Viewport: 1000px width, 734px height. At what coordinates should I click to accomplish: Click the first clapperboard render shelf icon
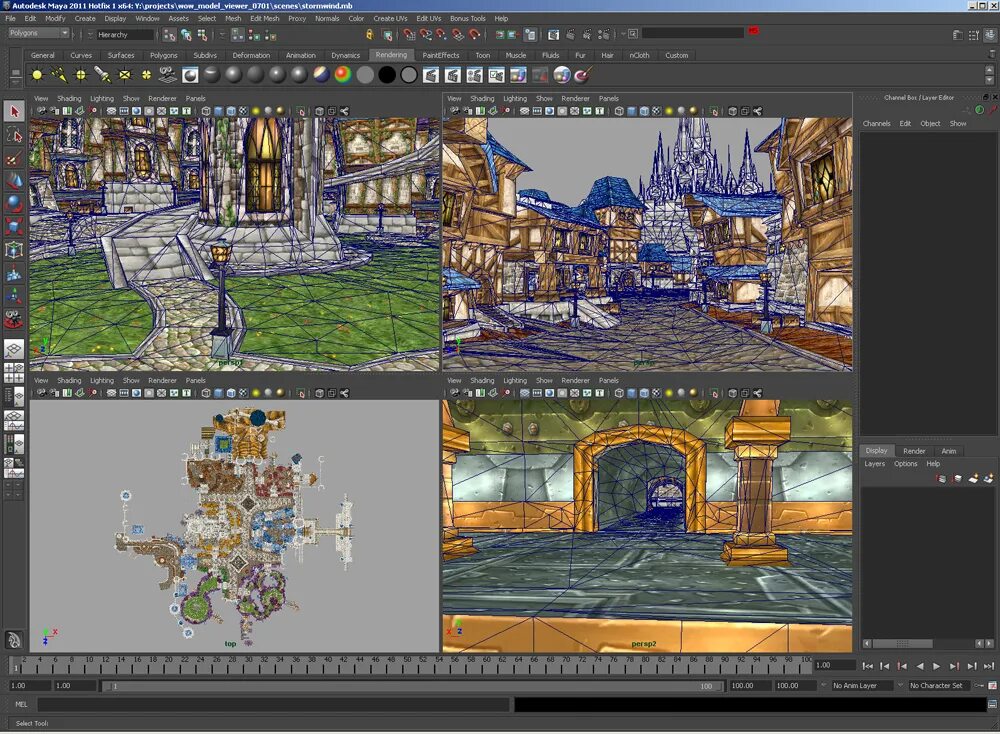[x=431, y=75]
